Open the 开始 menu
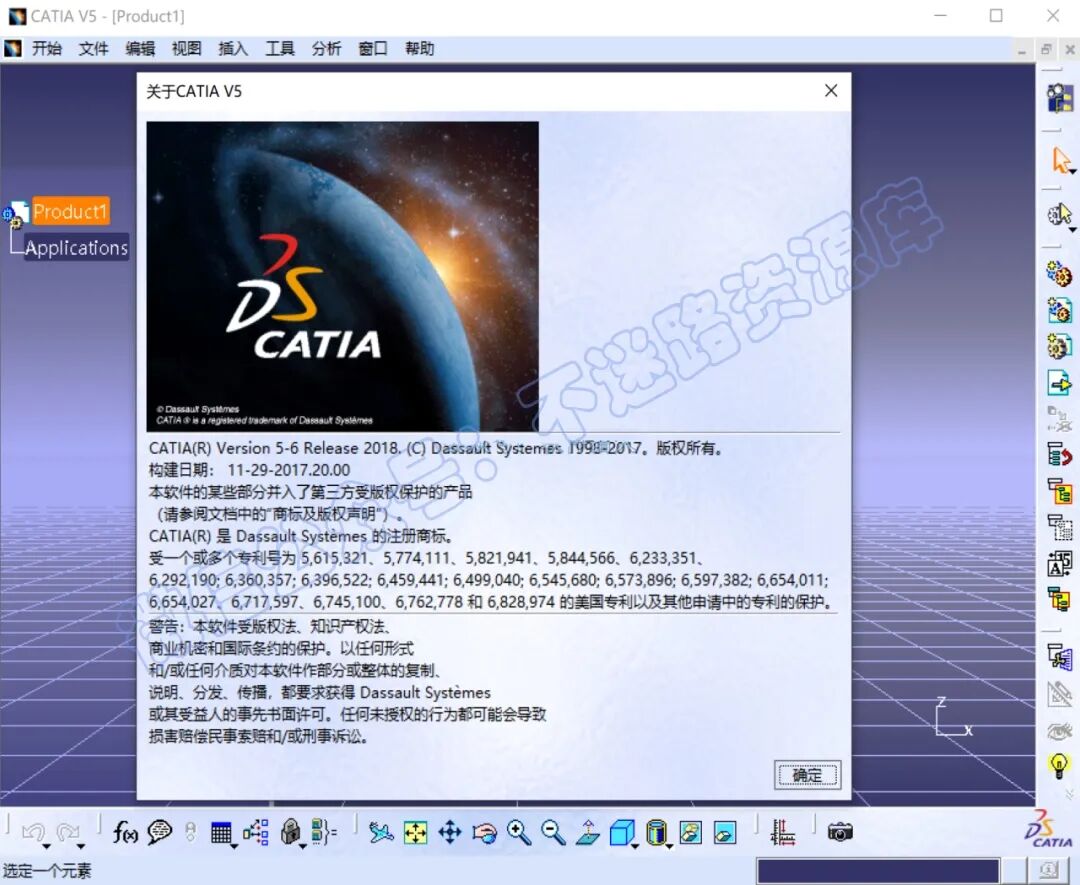Image resolution: width=1080 pixels, height=885 pixels. coord(47,49)
